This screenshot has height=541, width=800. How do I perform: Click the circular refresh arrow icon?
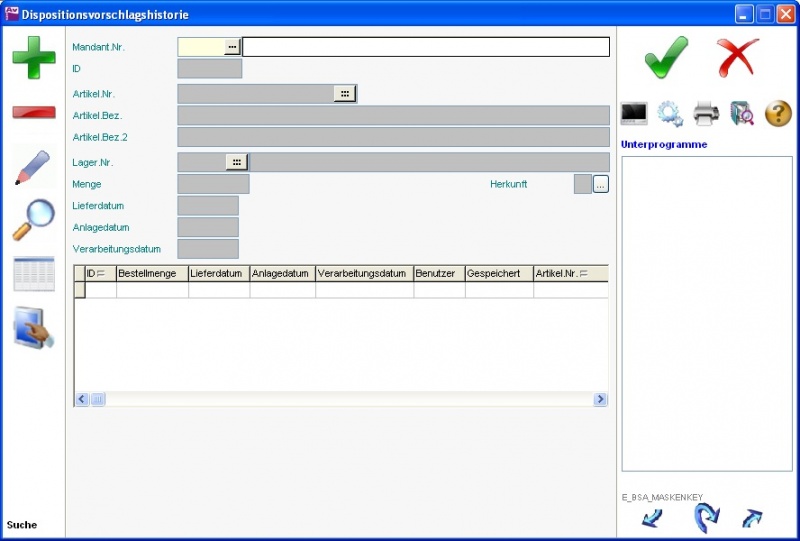(706, 517)
